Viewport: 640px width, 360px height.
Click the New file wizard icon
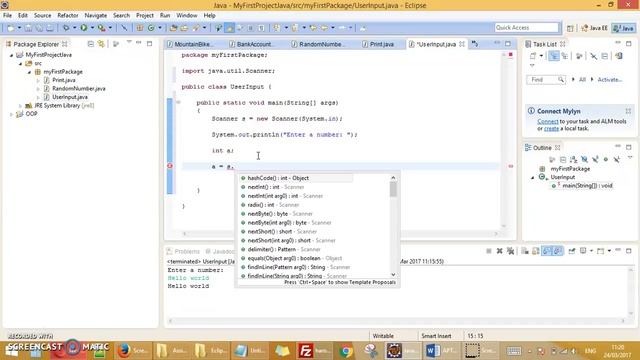click(x=11, y=28)
